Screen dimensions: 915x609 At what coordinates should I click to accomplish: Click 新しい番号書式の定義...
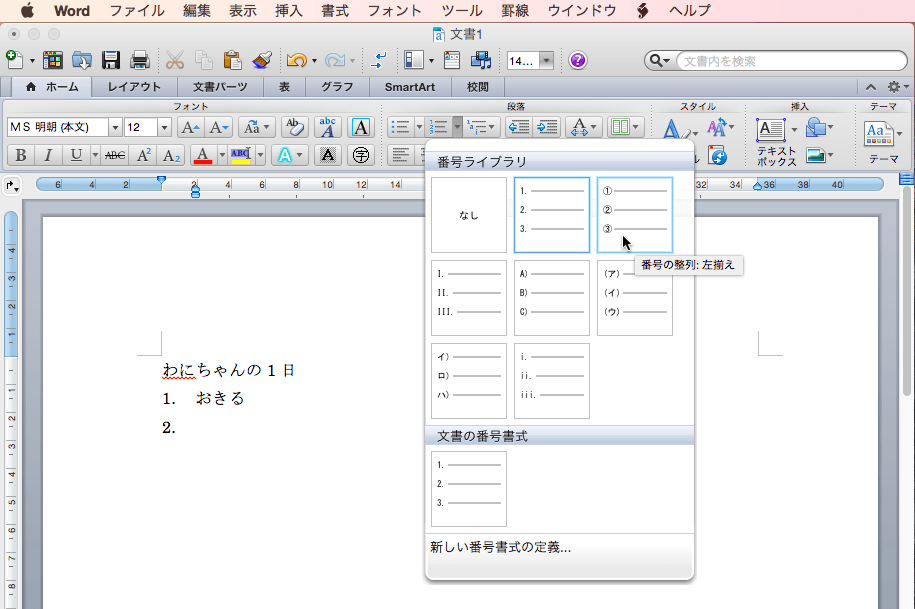(500, 547)
